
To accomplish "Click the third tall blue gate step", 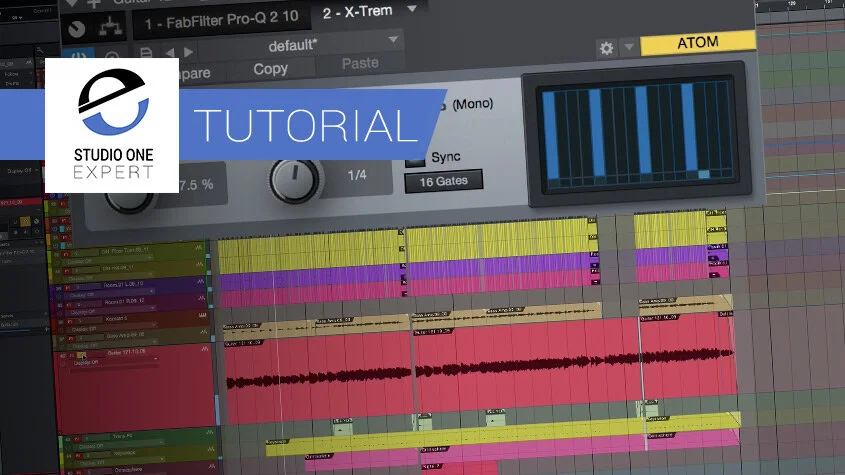I will pos(642,130).
